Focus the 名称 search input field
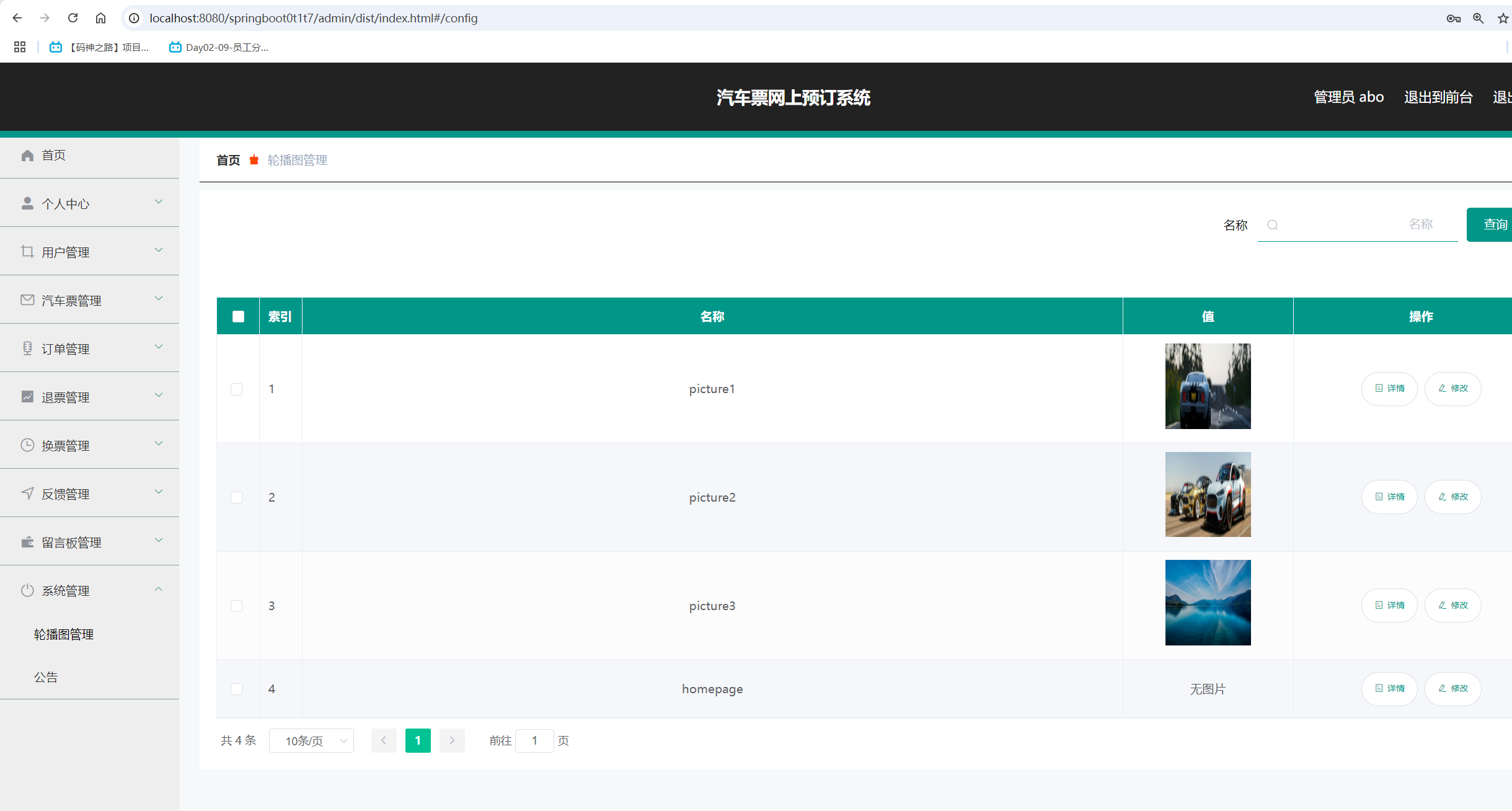 click(1358, 224)
